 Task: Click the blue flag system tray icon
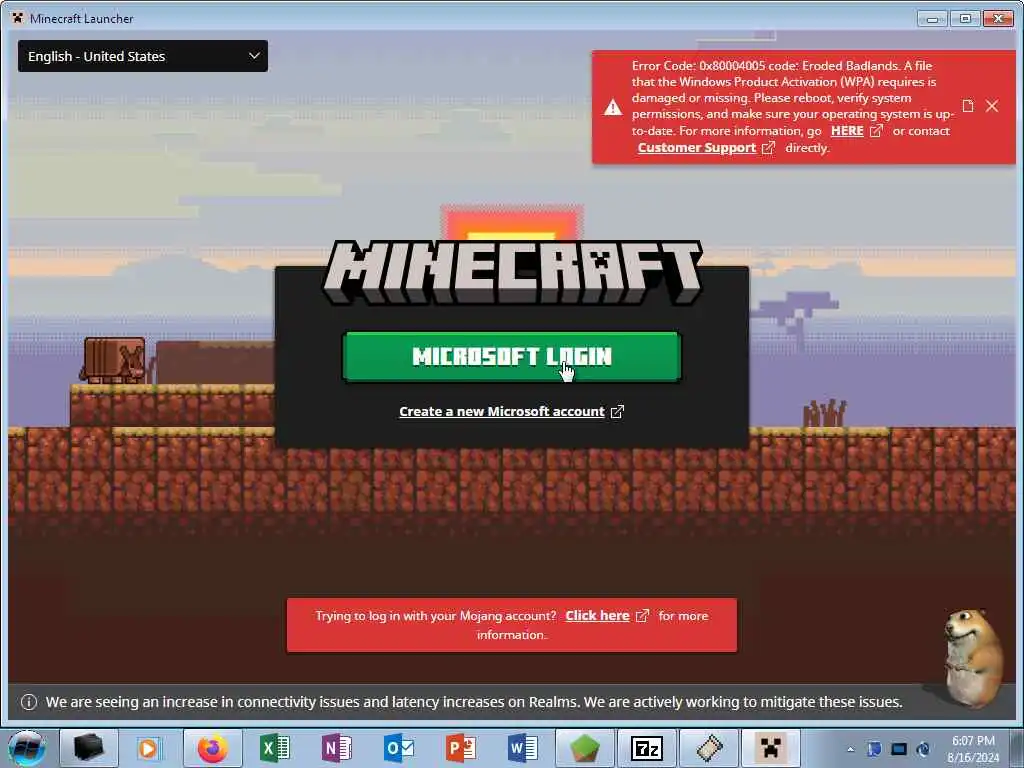(874, 749)
